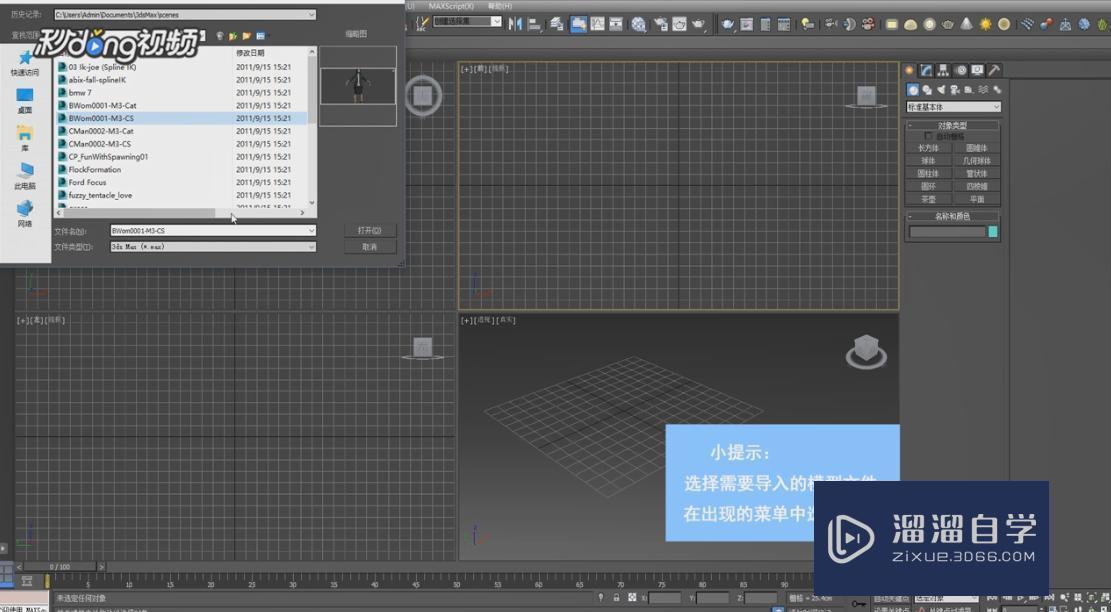This screenshot has height=612, width=1111.
Task: Open the 标准基本体 primitives dropdown
Action: [952, 106]
